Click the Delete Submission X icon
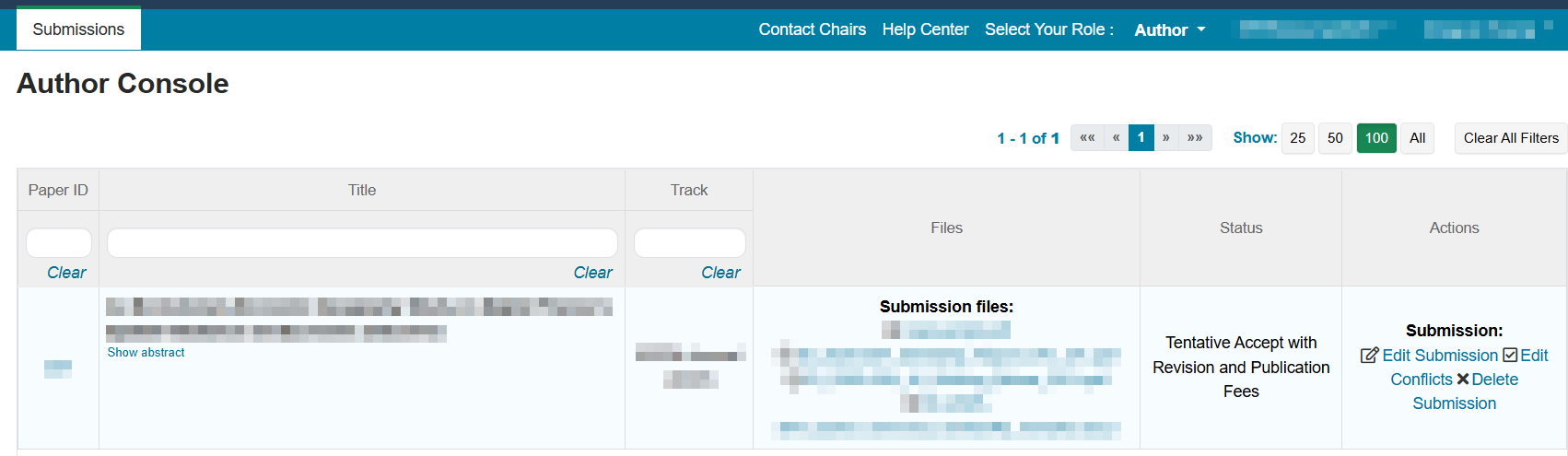Viewport: 1568px width, 456px height. pos(1462,380)
